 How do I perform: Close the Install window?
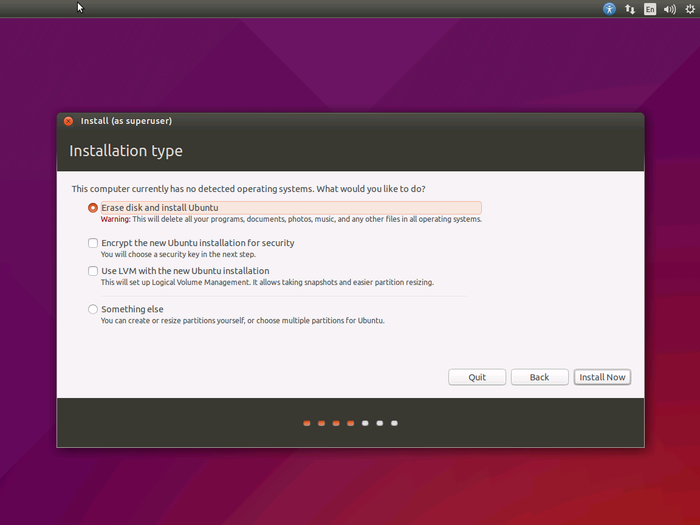point(68,121)
